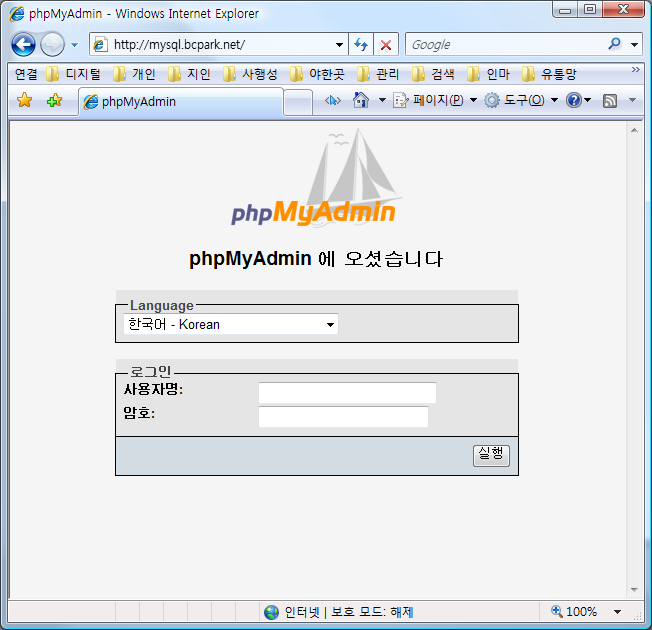Viewport: 652px width, 630px height.
Task: Expand the RSS feeds dropdown arrow
Action: [632, 100]
